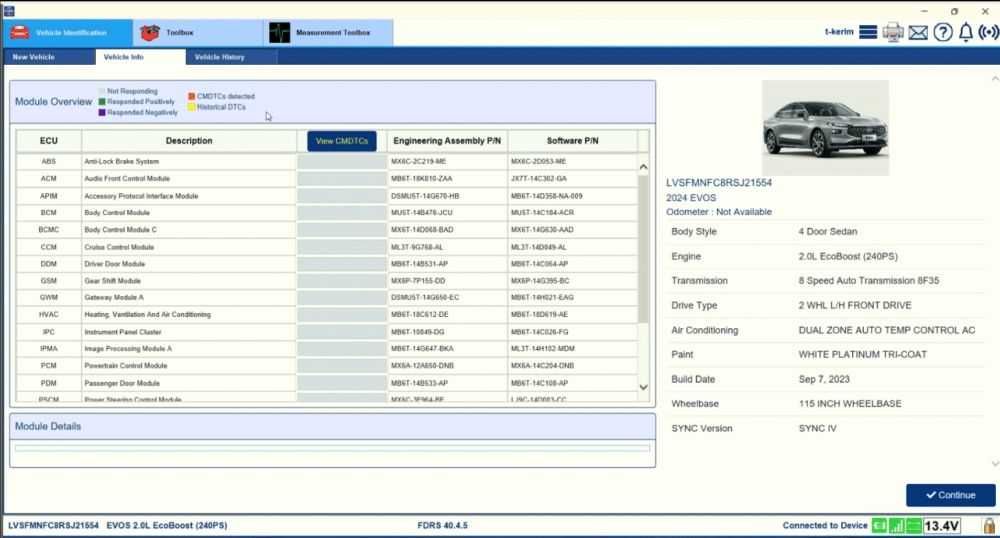Click the yellow Historical DTCs legend swatch
Screen dimensions: 1000x538
(x=191, y=107)
